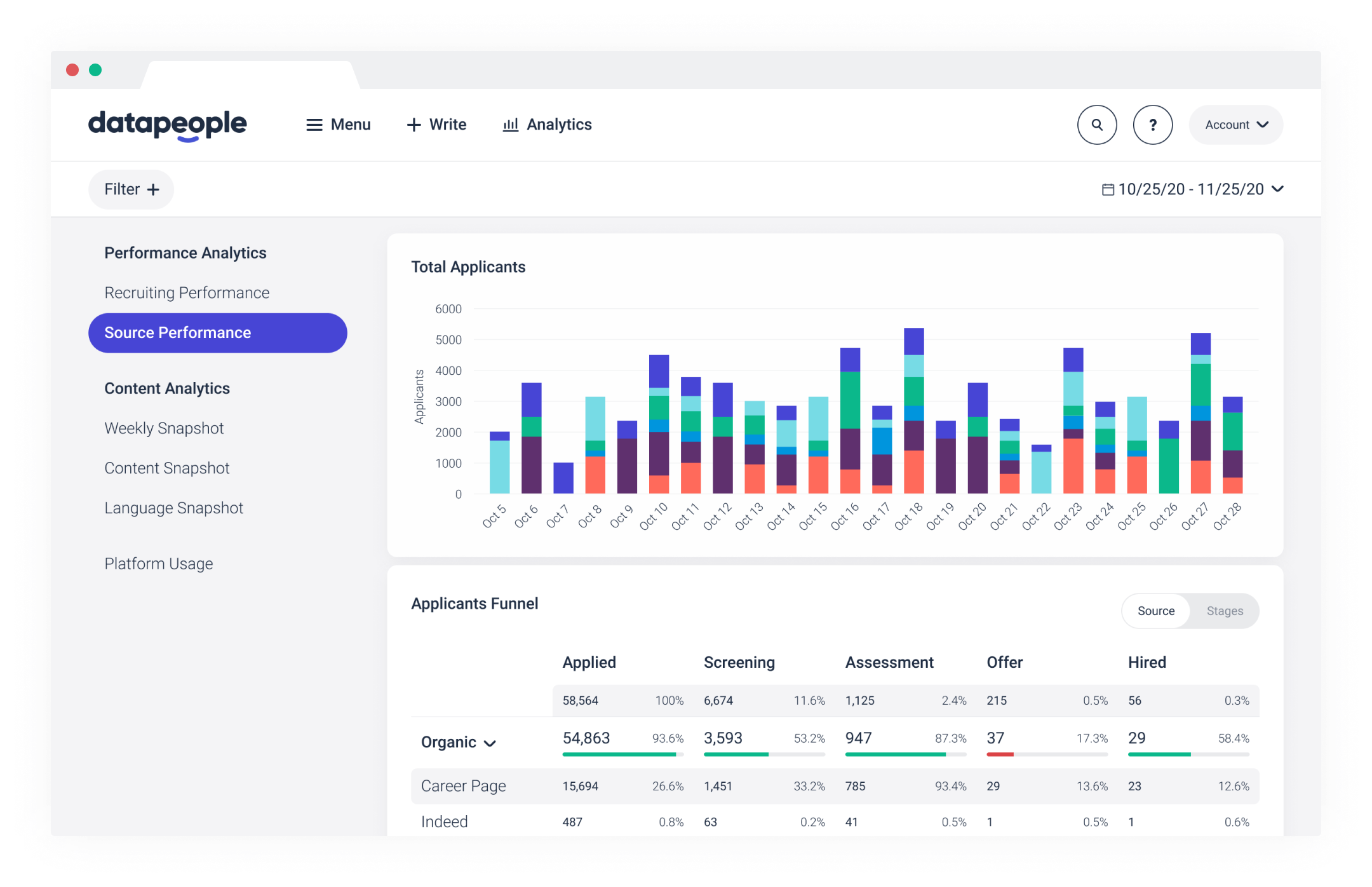Open the Weekly Snapshot page
Image resolution: width=1372 pixels, height=887 pixels.
(164, 428)
